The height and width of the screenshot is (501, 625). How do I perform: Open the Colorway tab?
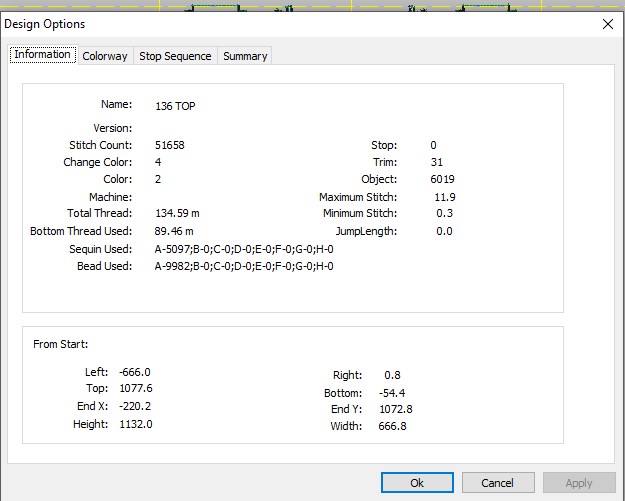[105, 56]
